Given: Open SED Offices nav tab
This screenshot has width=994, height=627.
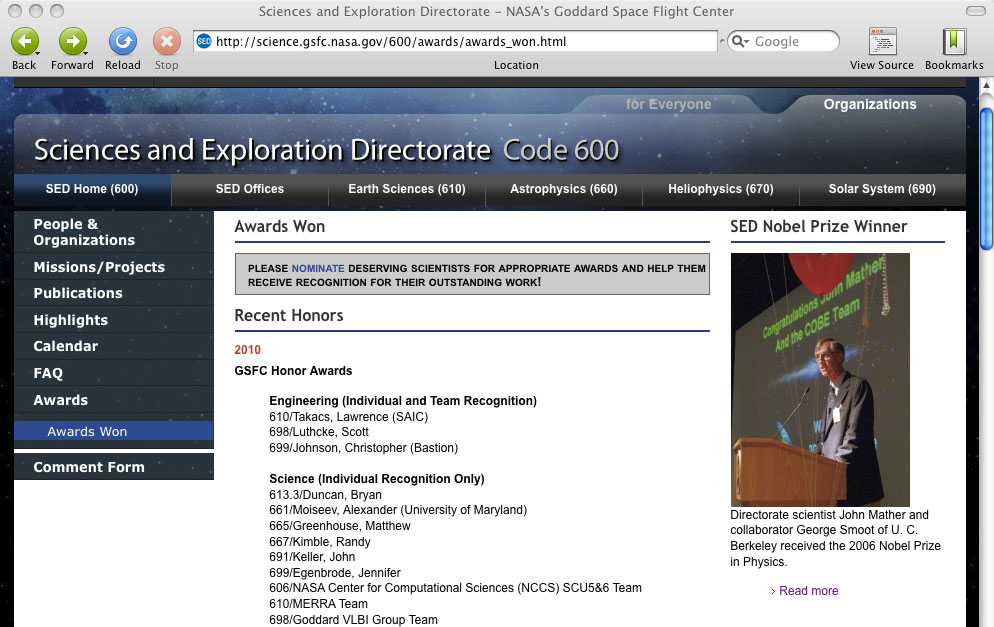Looking at the screenshot, I should (250, 189).
